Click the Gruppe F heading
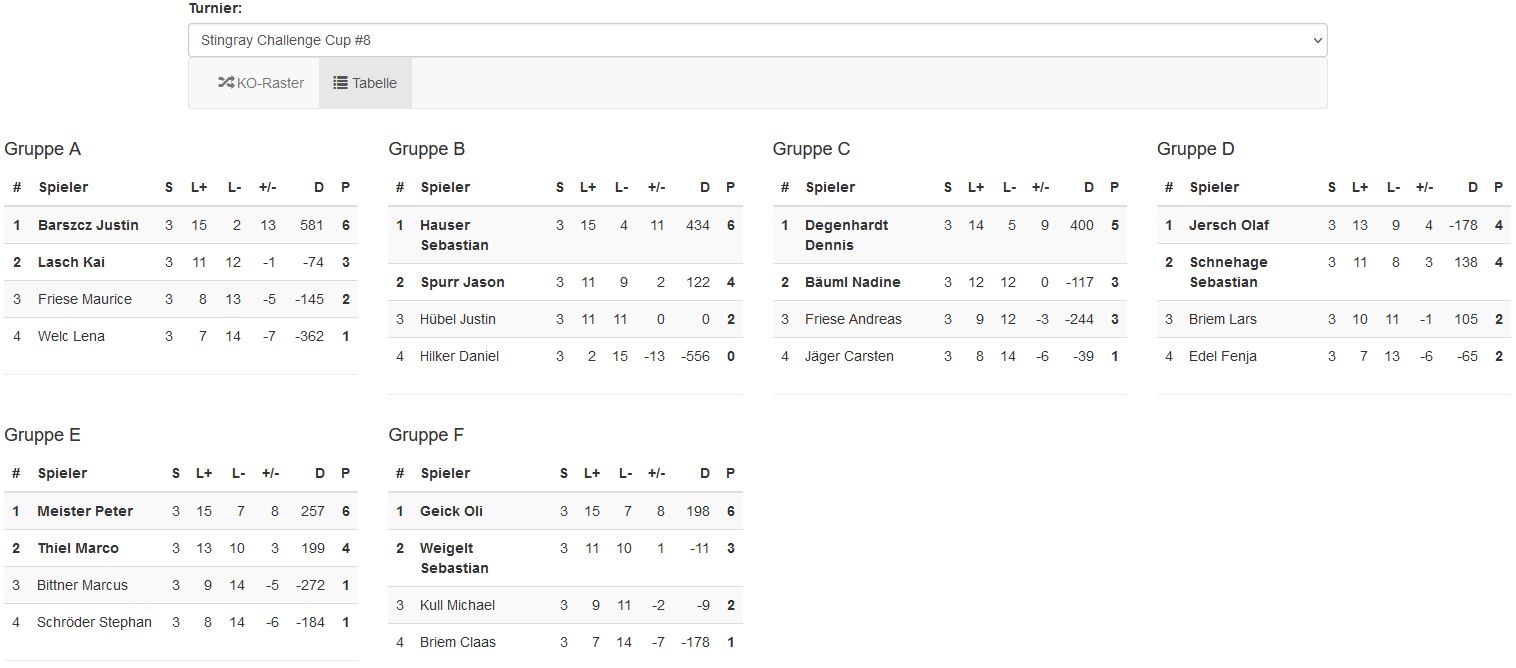Viewport: 1516px width, 668px height. pyautogui.click(x=426, y=435)
